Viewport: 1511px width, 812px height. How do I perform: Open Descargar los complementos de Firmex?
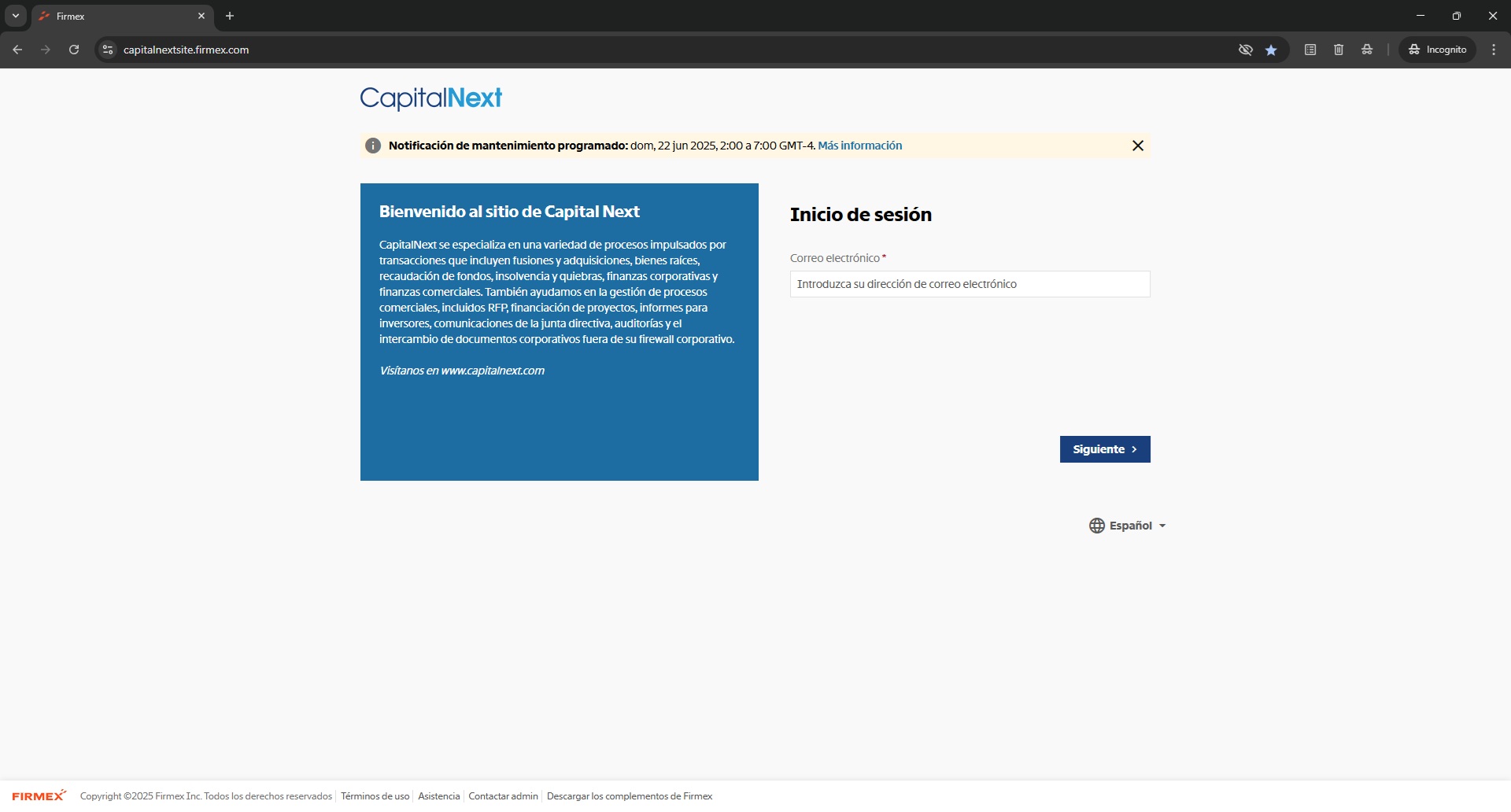(x=630, y=796)
